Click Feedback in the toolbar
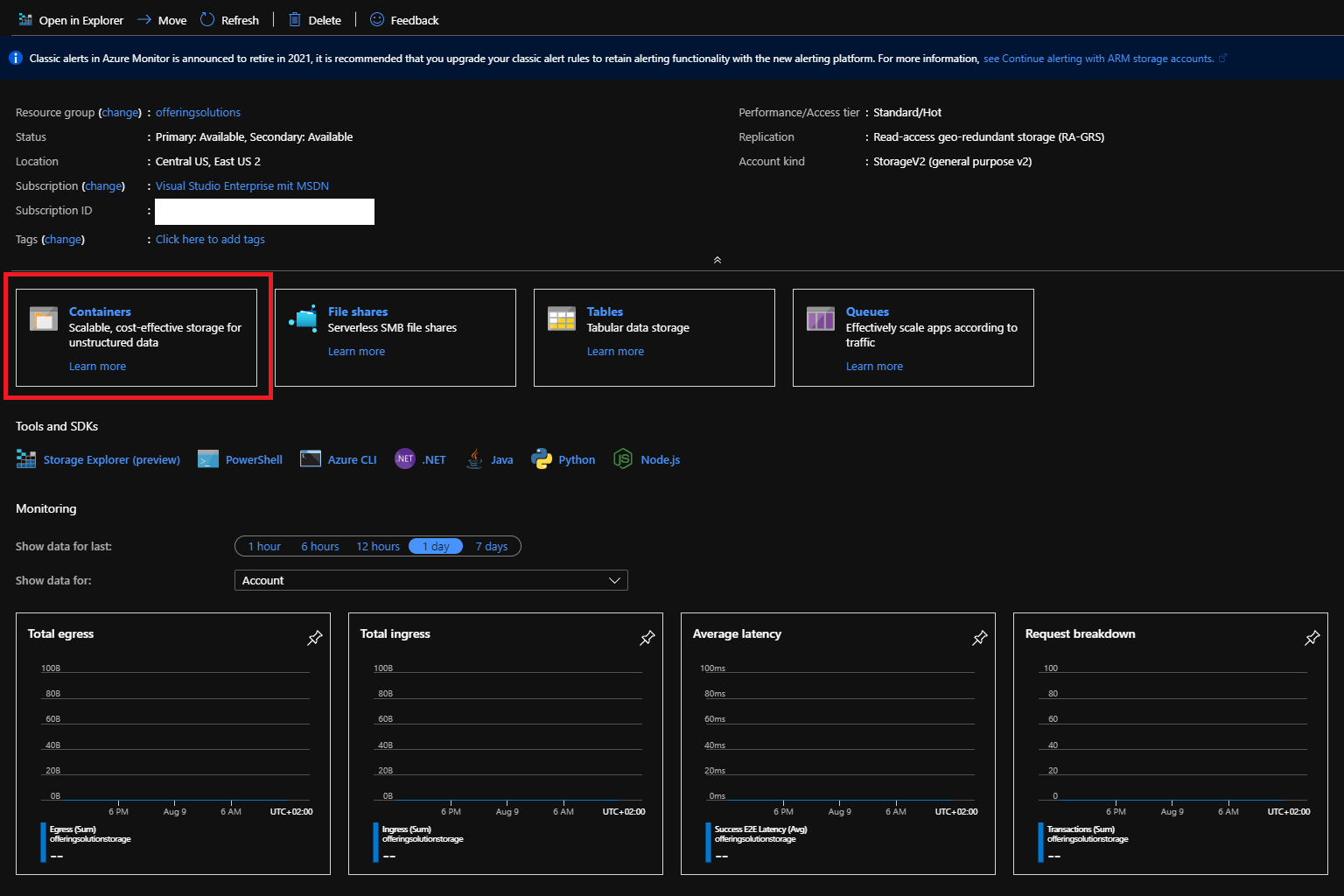This screenshot has width=1344, height=896. [x=404, y=19]
